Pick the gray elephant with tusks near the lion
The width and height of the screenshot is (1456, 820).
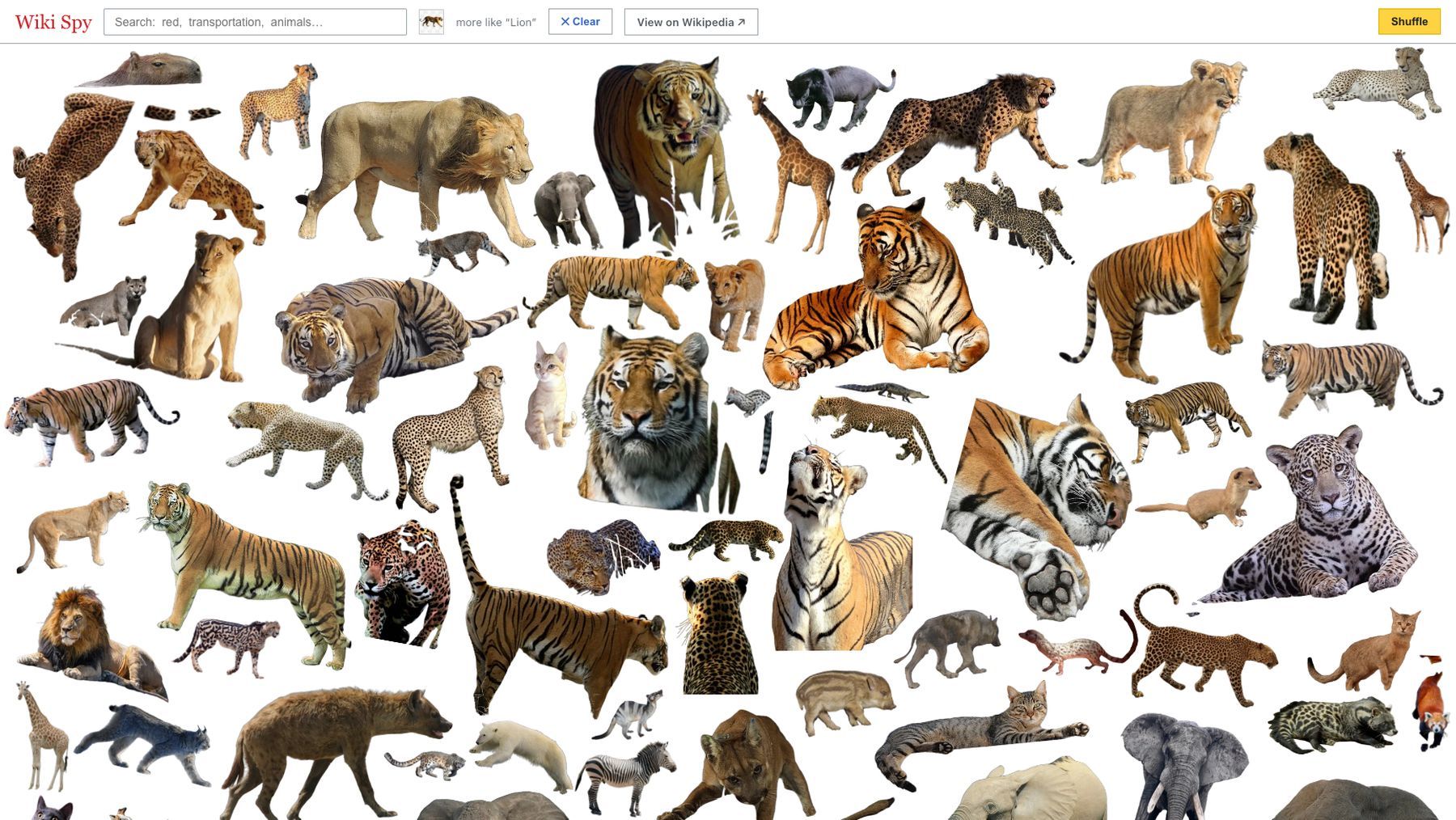pyautogui.click(x=567, y=209)
